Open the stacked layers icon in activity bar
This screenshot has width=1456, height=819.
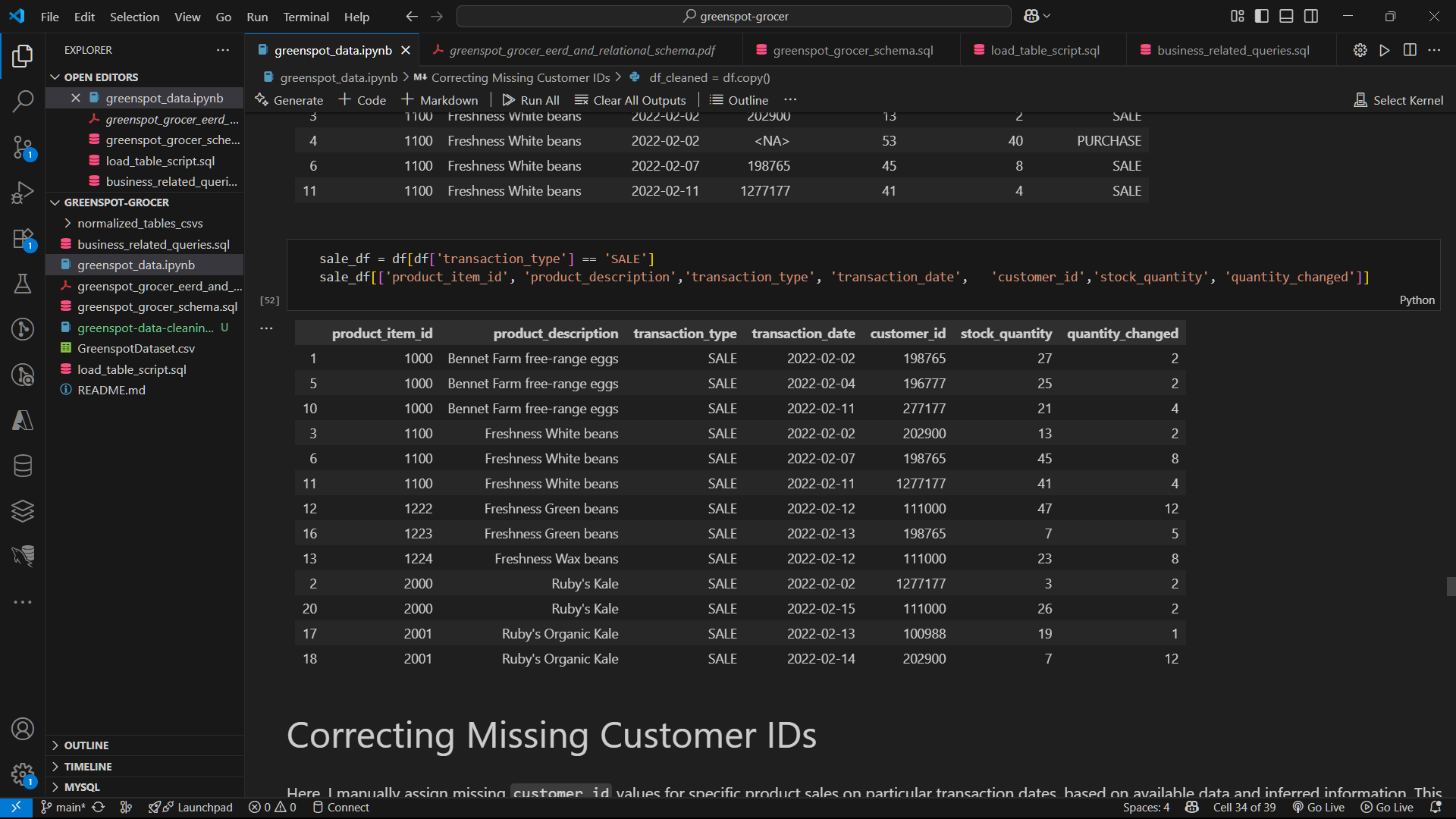coord(23,511)
